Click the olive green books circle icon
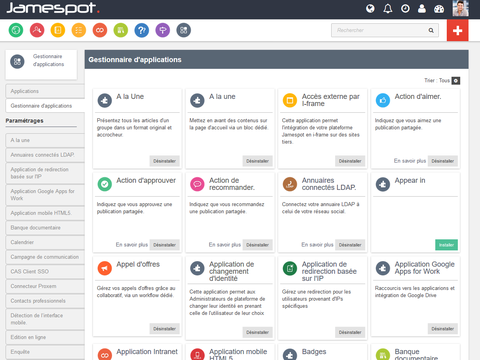The height and width of the screenshot is (360, 480). (121, 30)
